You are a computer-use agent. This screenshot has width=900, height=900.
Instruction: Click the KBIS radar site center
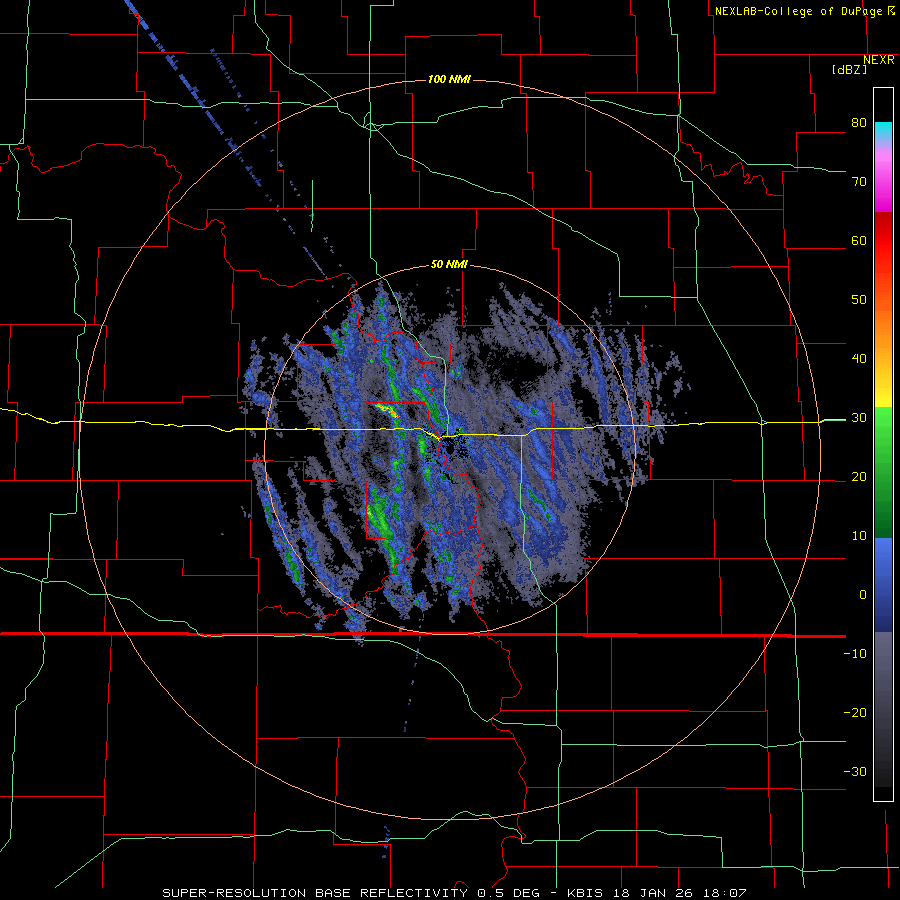point(449,449)
